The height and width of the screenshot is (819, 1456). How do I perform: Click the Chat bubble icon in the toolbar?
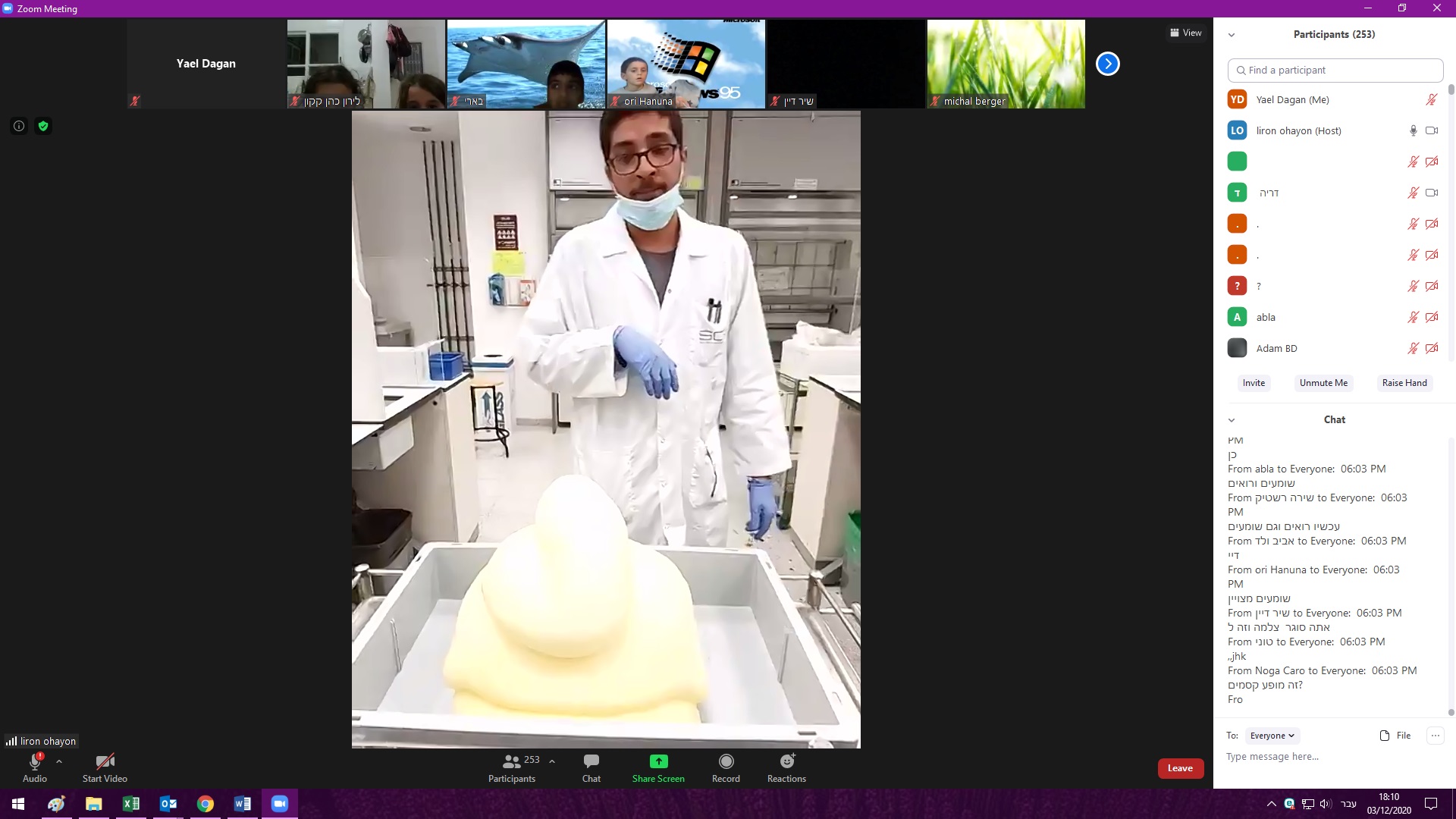tap(591, 761)
